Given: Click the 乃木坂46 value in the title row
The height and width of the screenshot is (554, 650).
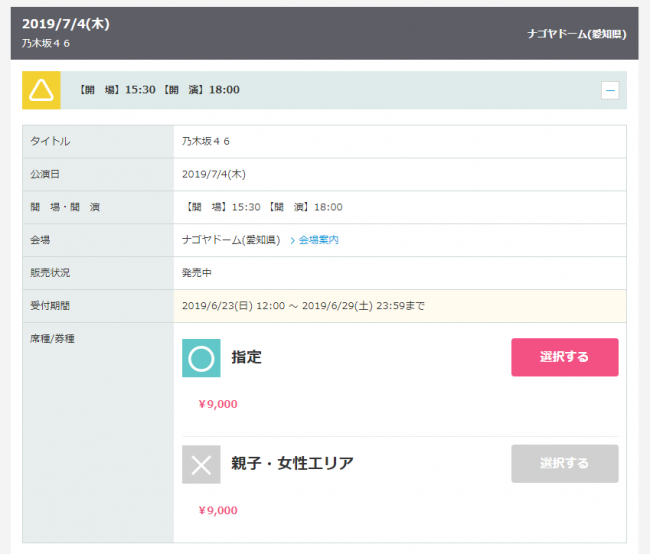Looking at the screenshot, I should [206, 141].
